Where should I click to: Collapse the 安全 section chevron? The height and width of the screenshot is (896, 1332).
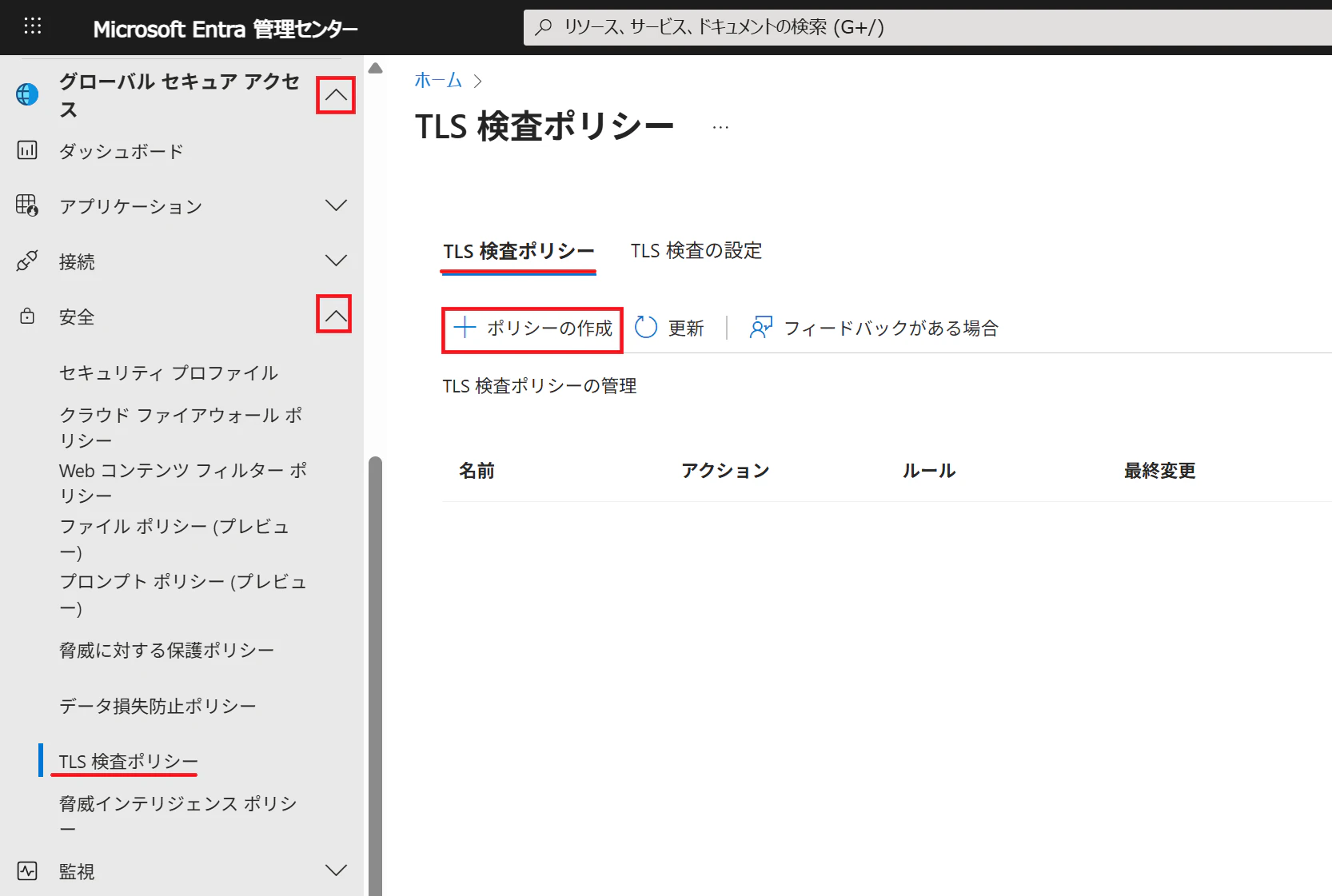(x=335, y=314)
